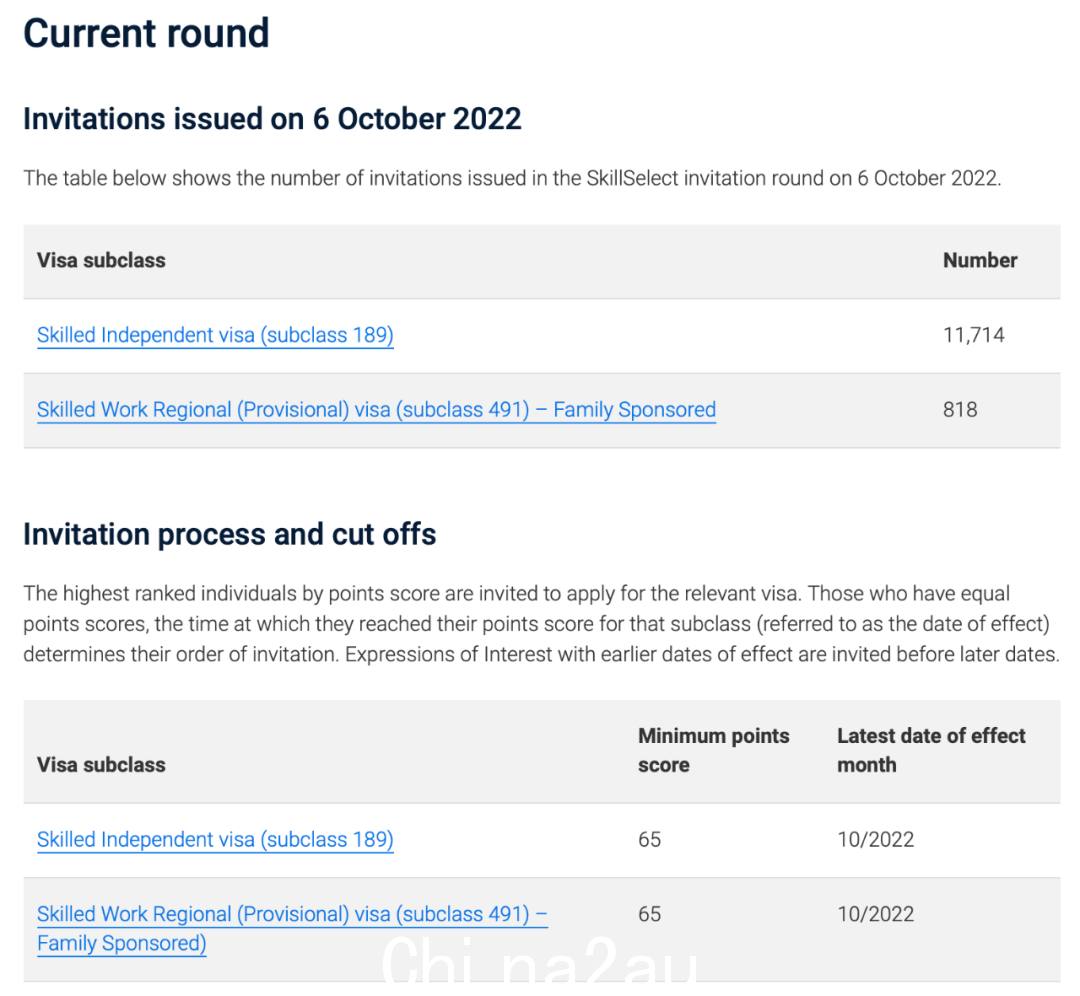The height and width of the screenshot is (996, 1080).
Task: Select the "Minimum points score" column header
Action: tap(714, 750)
